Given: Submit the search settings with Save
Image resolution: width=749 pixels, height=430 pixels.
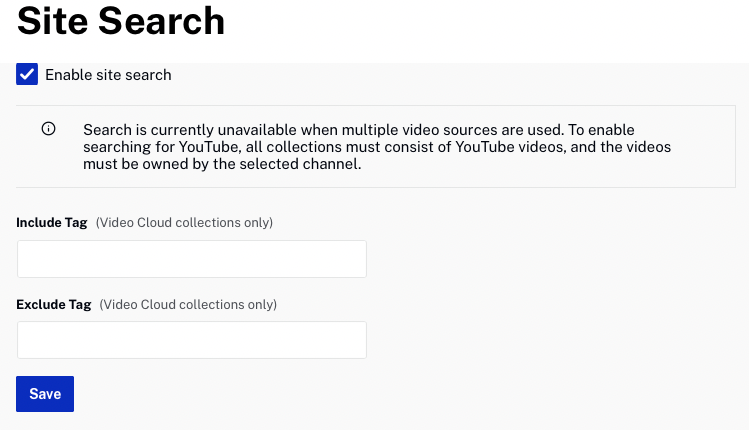Looking at the screenshot, I should coord(45,394).
